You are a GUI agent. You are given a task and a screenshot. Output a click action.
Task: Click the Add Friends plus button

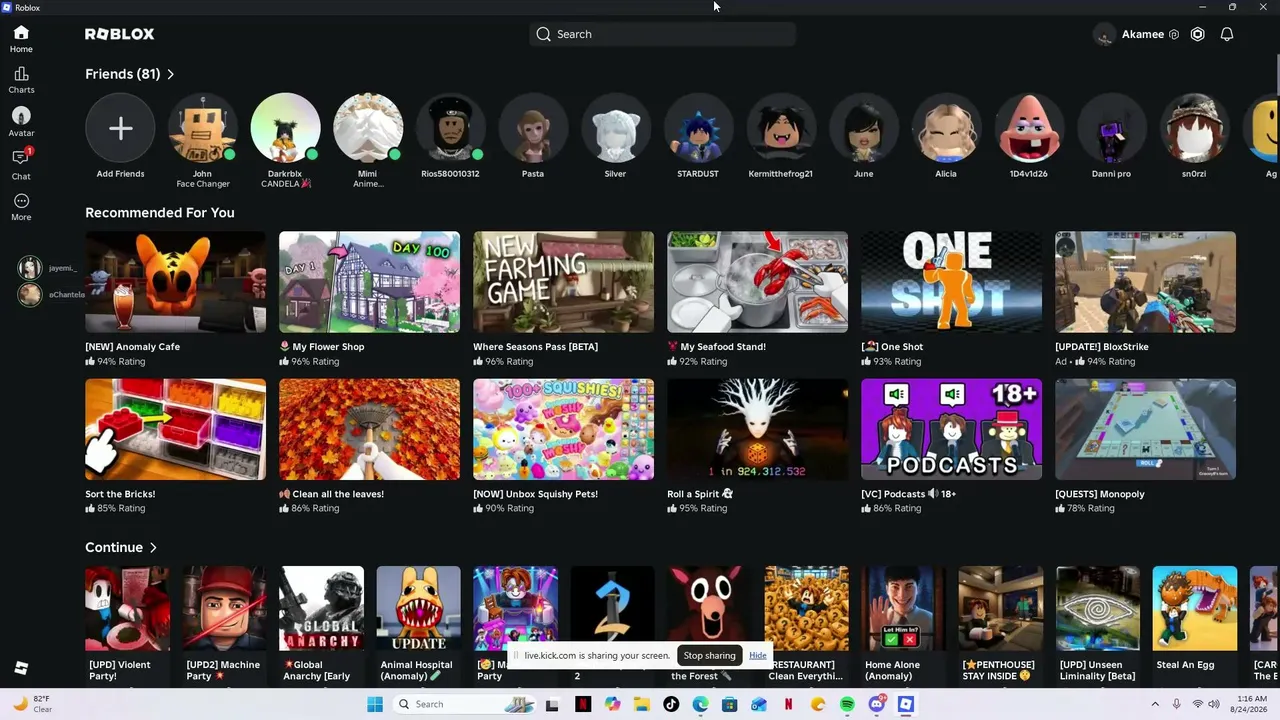pos(120,128)
